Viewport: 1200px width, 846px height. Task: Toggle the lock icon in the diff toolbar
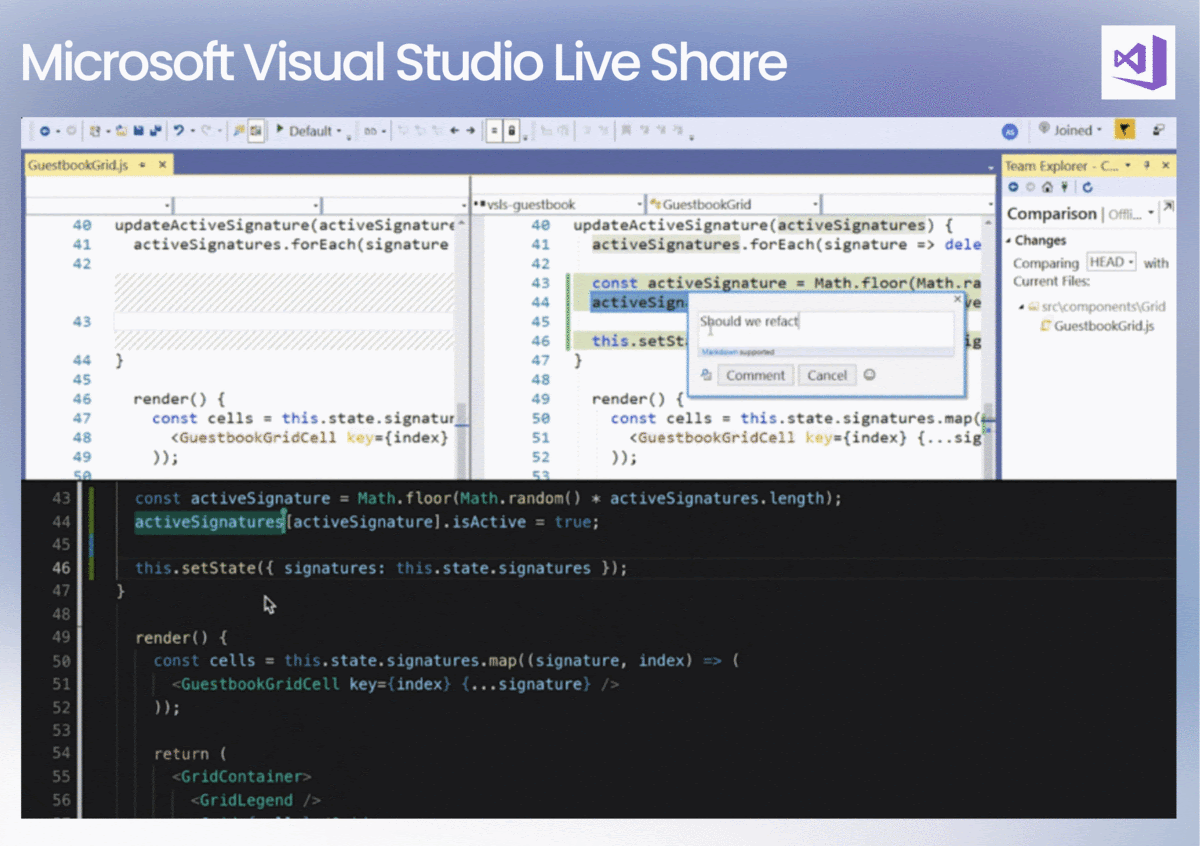511,131
